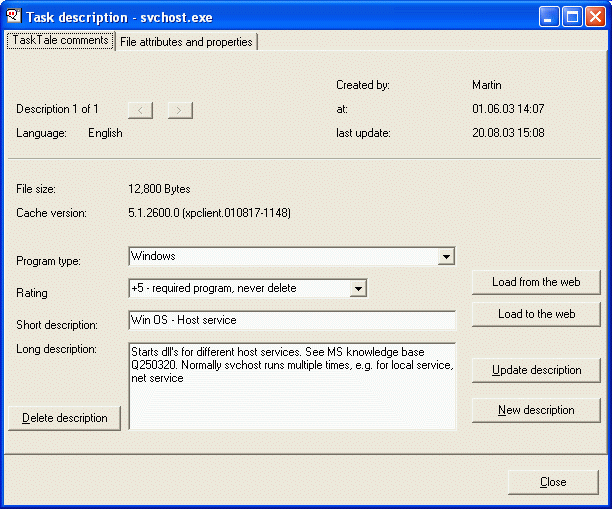Click the Delete description button

point(65,418)
